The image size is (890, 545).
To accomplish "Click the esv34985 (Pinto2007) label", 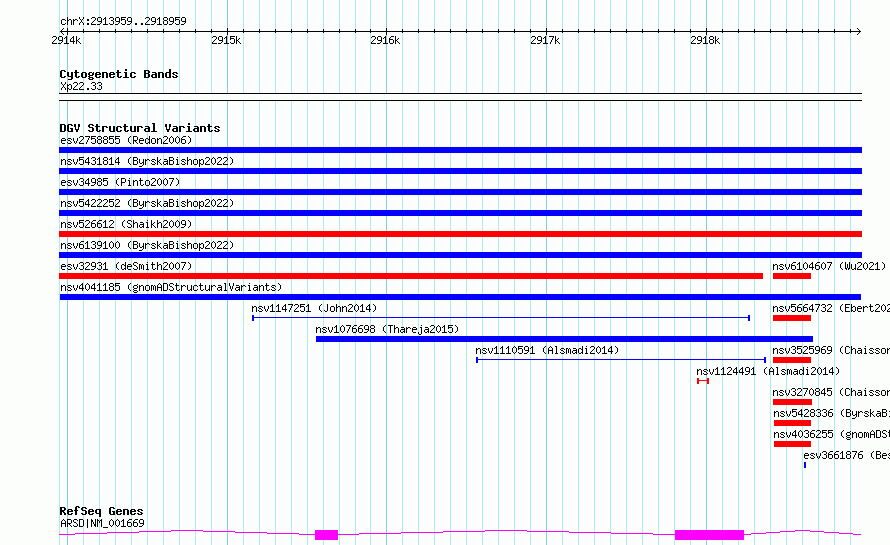I will 120,182.
